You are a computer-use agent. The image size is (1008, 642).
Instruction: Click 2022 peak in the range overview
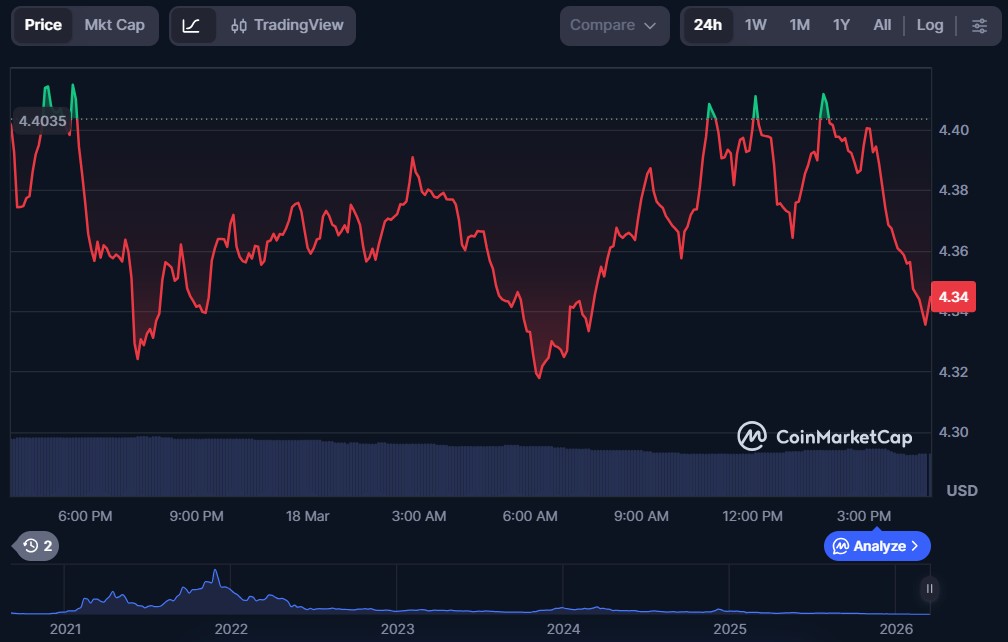tap(215, 577)
